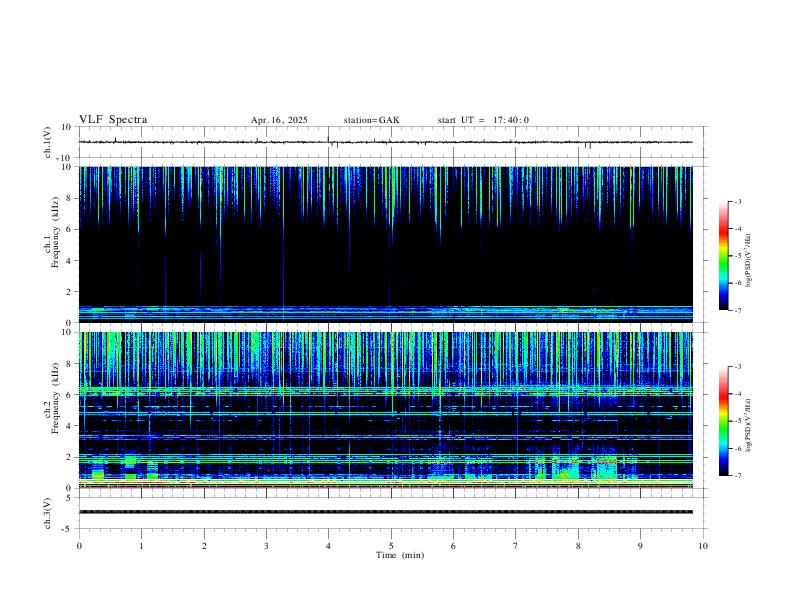Click time axis tick label "2"

(x=204, y=546)
